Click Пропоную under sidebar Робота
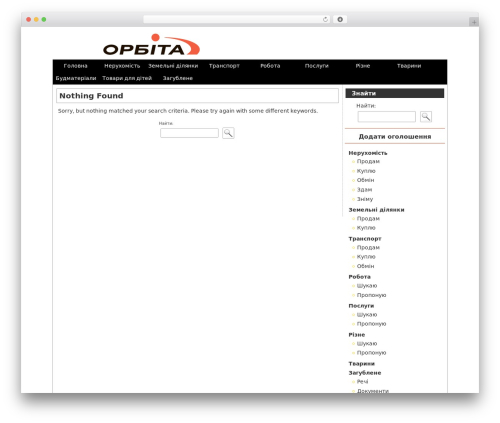Screen dimensions: 500x423 [371, 295]
